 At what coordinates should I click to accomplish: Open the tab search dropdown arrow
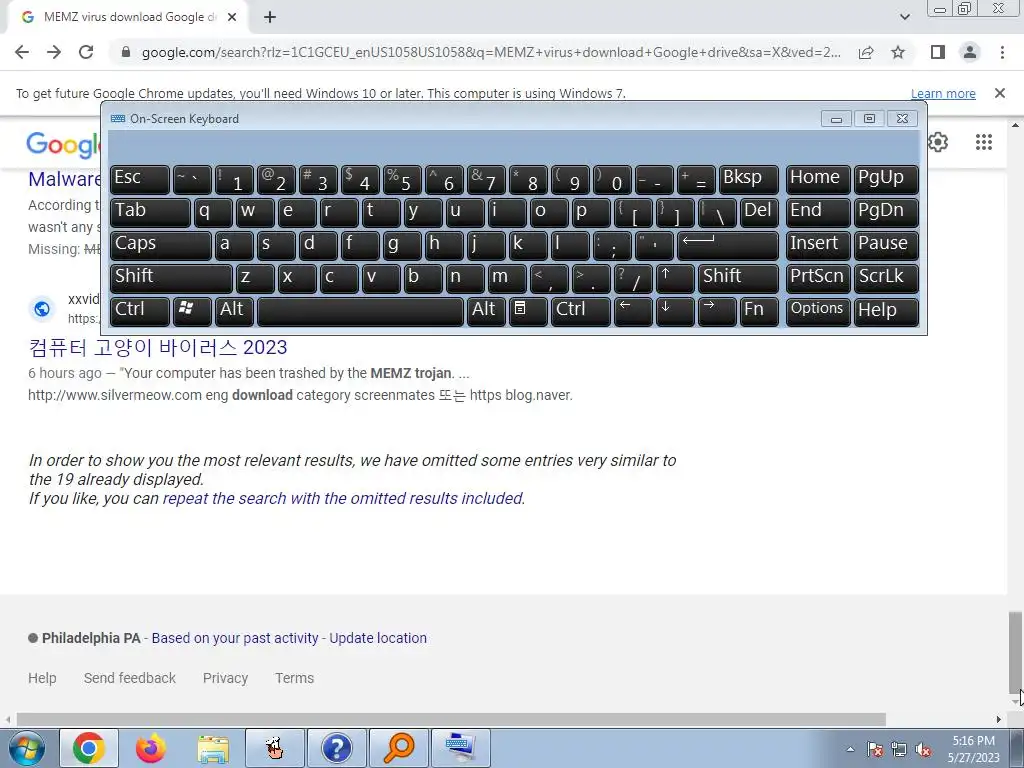point(904,17)
